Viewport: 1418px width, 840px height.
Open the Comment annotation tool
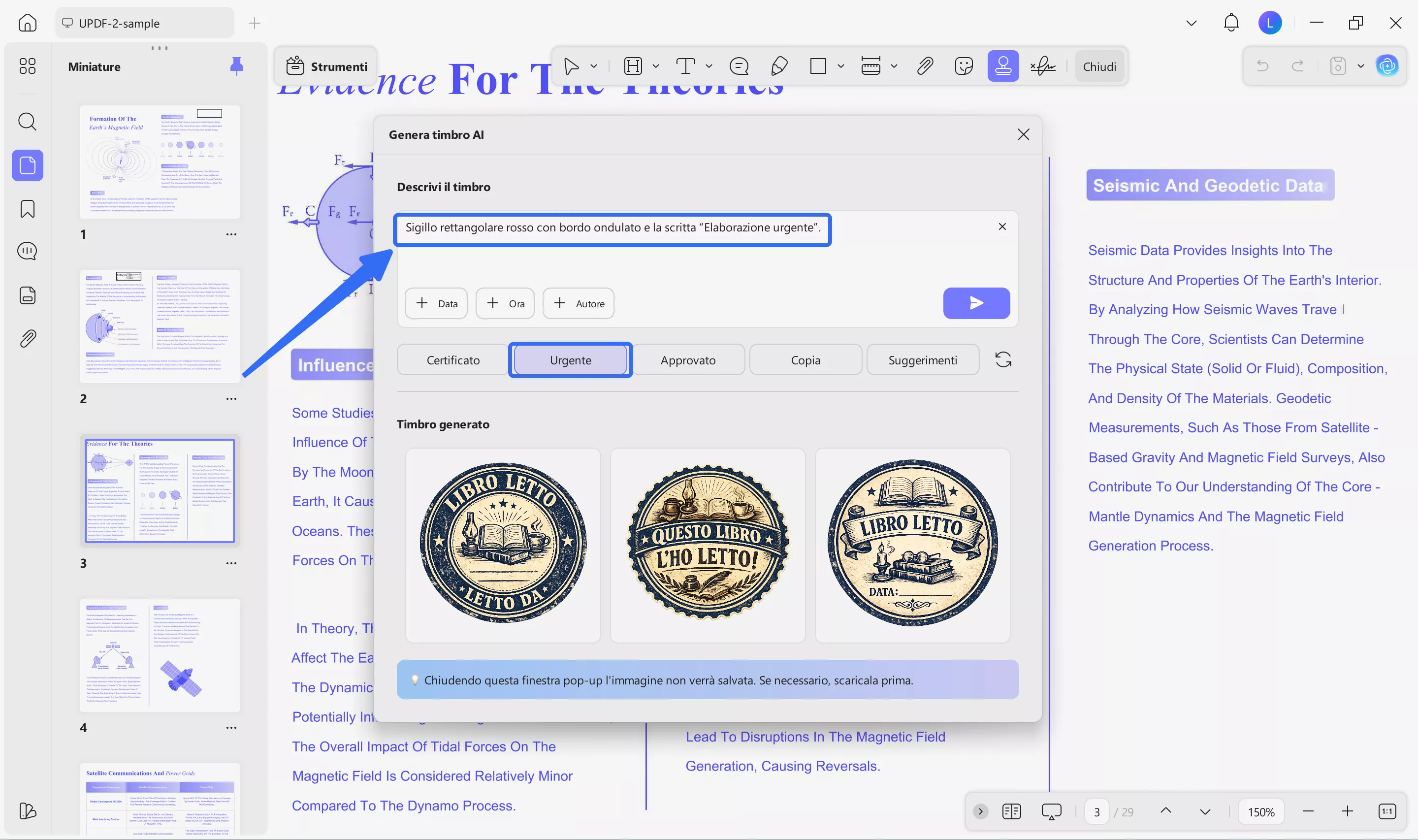(739, 65)
